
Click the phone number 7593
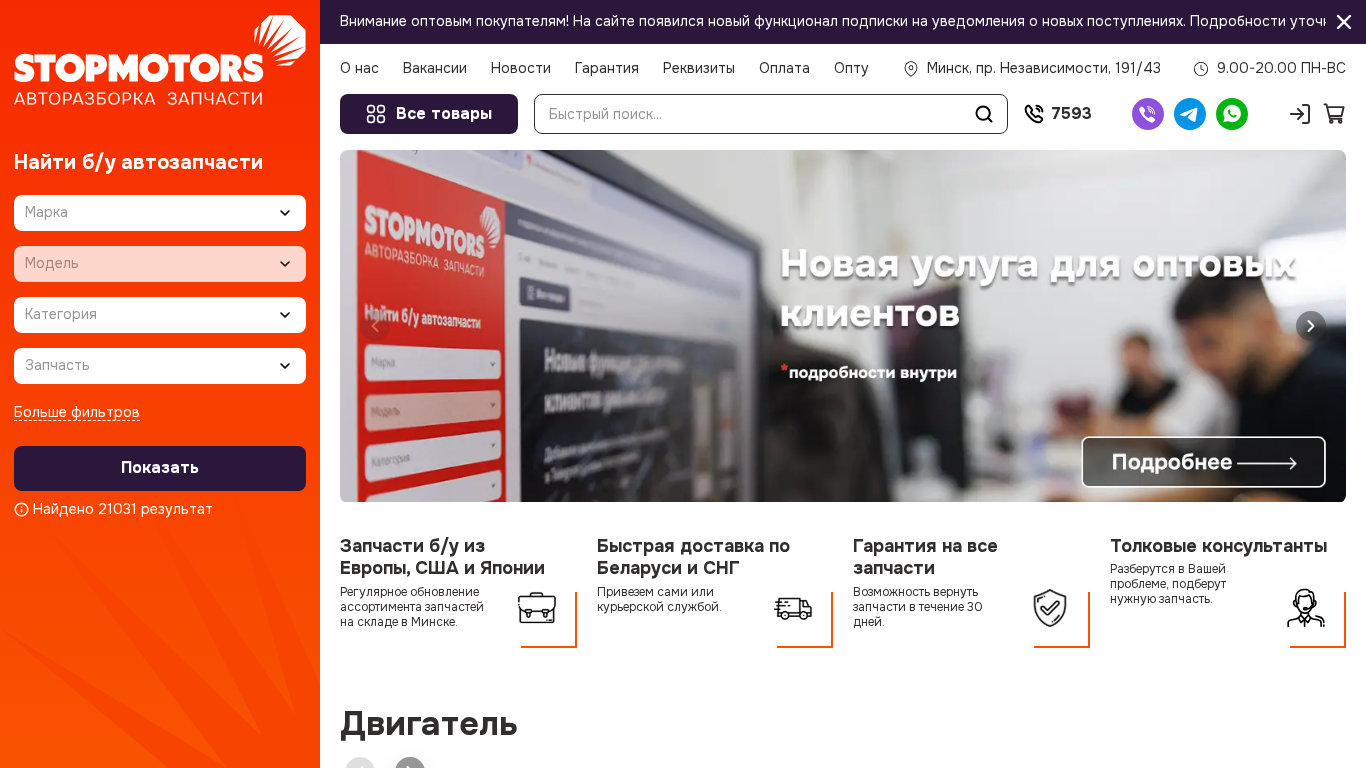tap(1071, 114)
